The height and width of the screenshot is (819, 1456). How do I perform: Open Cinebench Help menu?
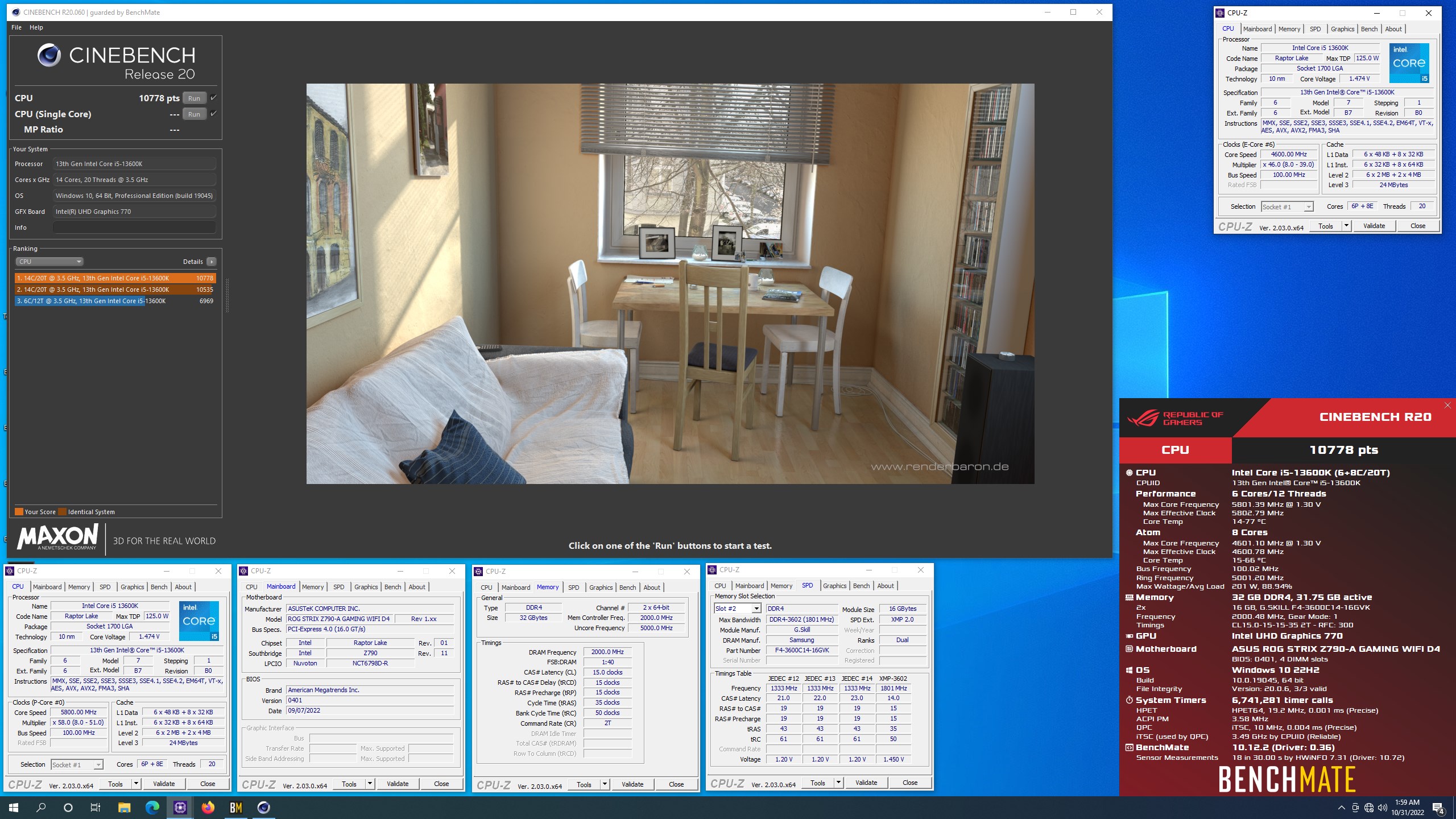[x=36, y=27]
